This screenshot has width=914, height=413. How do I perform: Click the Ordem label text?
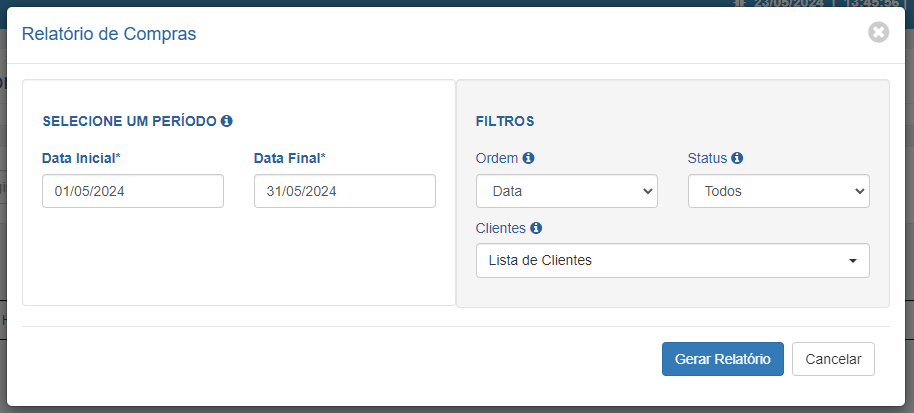[x=497, y=158]
